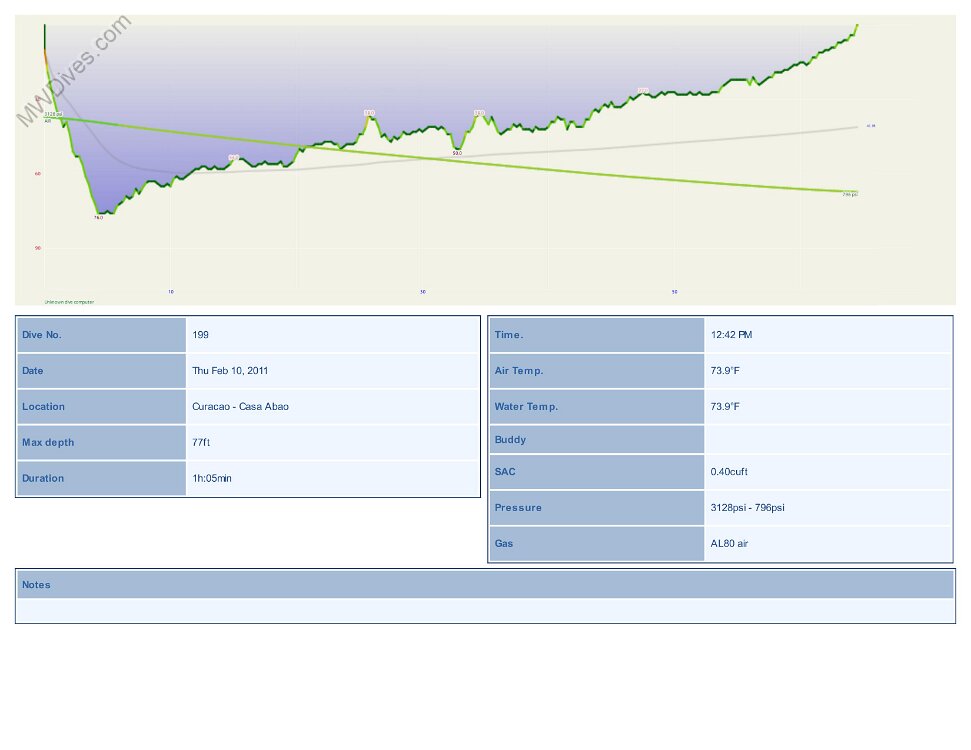Screen dimensions: 971x750
Task: Click the date Thu Feb 10, 2011
Action: [230, 371]
